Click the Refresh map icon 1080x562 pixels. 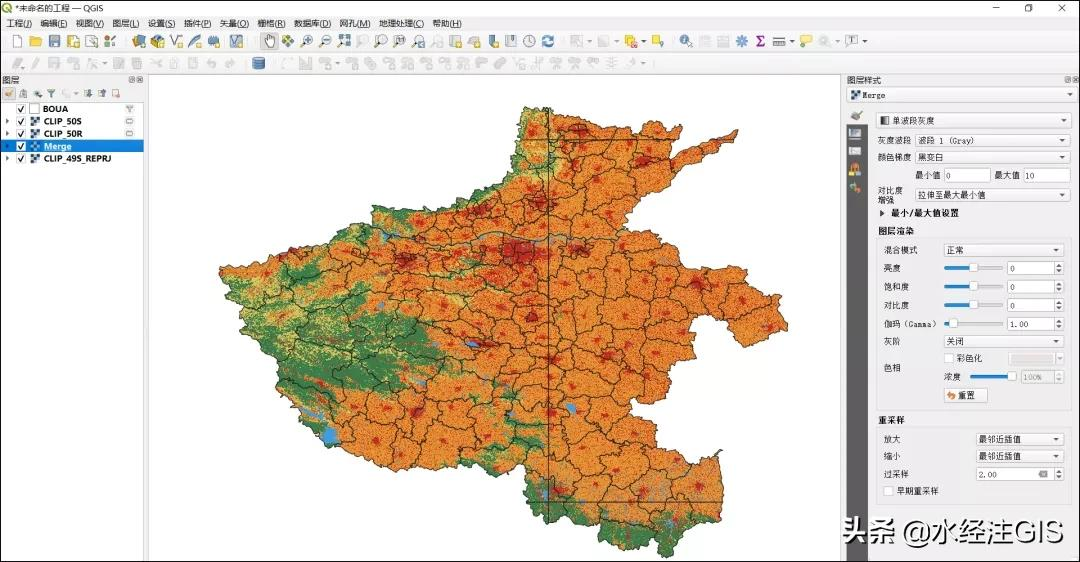click(548, 41)
